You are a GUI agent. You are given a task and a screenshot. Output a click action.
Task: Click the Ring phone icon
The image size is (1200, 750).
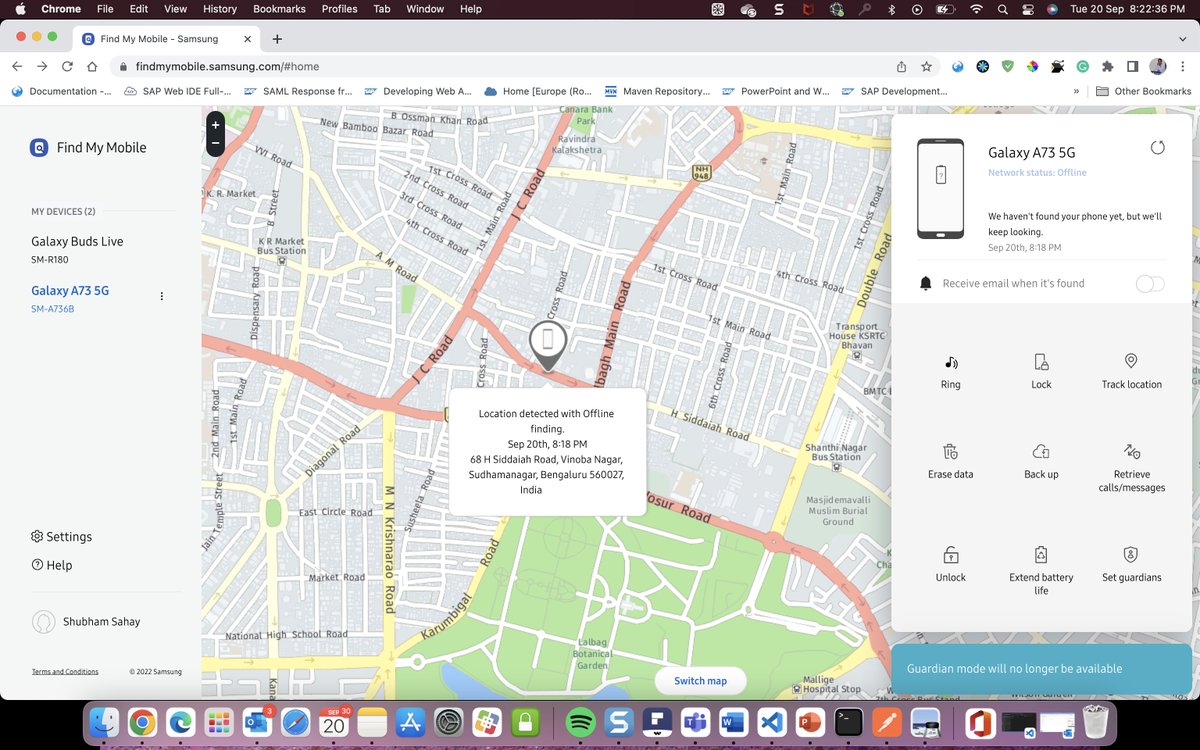click(950, 362)
